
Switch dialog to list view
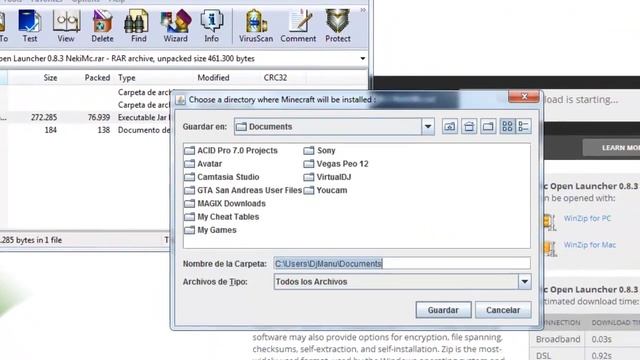click(x=507, y=127)
